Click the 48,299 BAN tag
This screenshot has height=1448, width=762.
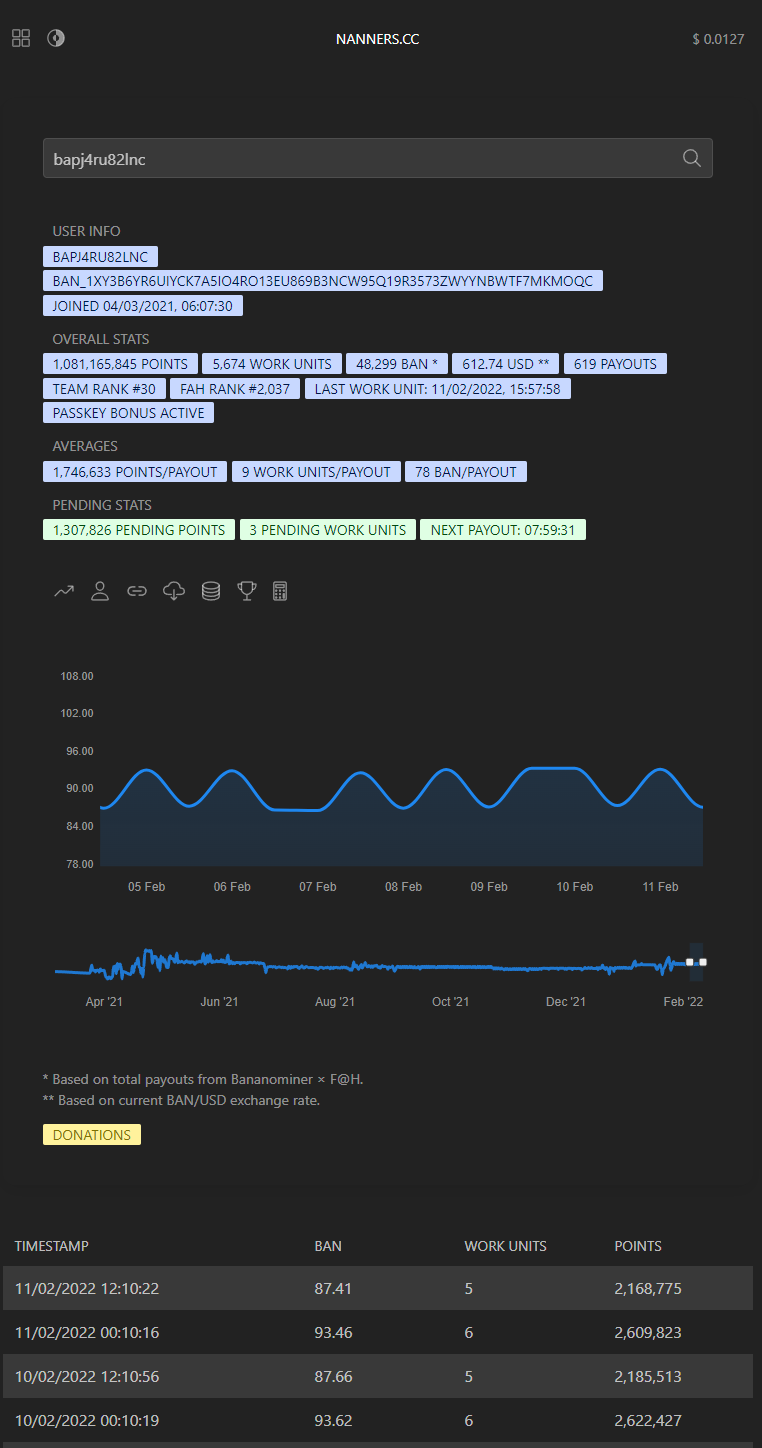[x=397, y=364]
